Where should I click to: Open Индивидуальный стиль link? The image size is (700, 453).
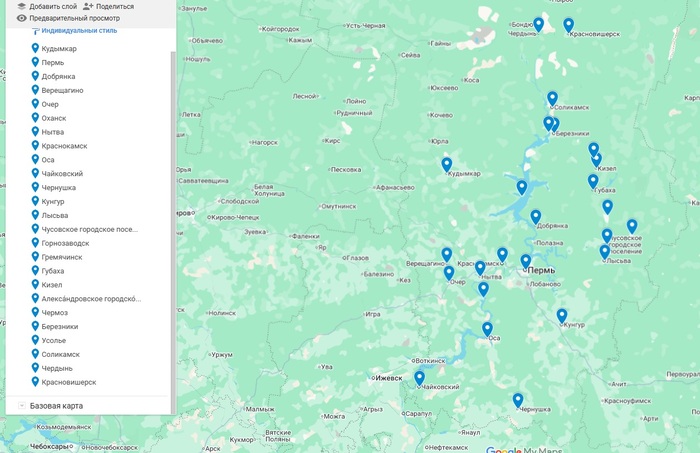coord(79,31)
